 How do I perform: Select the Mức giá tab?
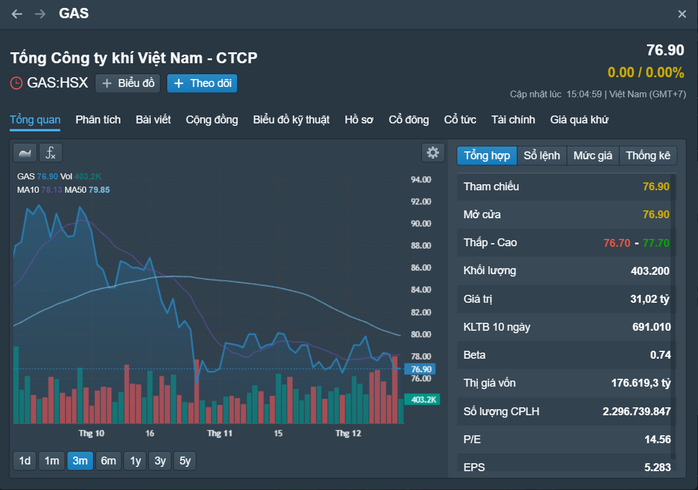[x=592, y=156]
